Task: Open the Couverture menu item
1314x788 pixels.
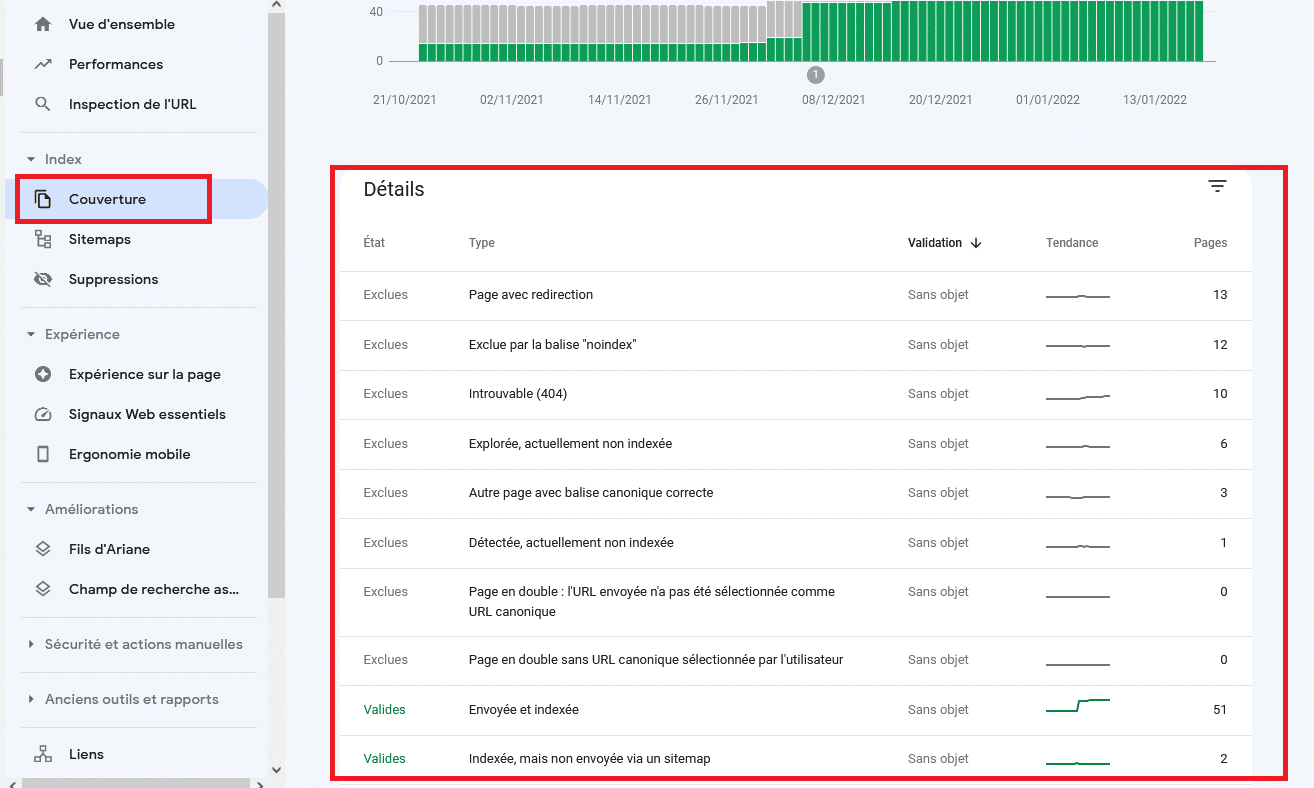Action: coord(107,199)
